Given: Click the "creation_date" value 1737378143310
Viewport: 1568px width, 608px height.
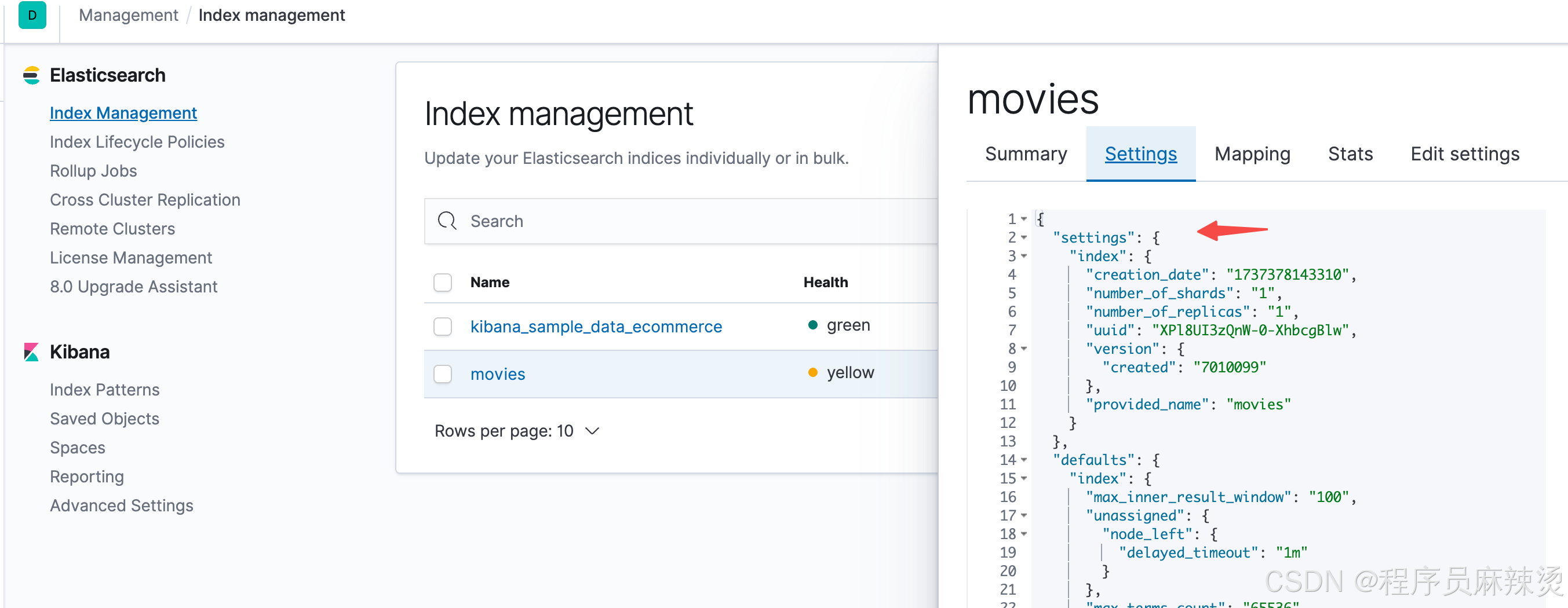Looking at the screenshot, I should tap(1288, 275).
